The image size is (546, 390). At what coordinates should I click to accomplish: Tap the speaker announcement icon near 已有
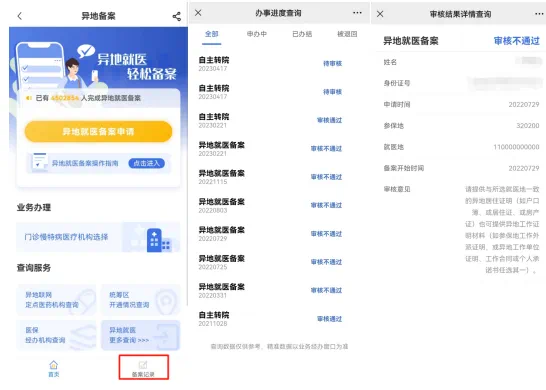(x=29, y=98)
